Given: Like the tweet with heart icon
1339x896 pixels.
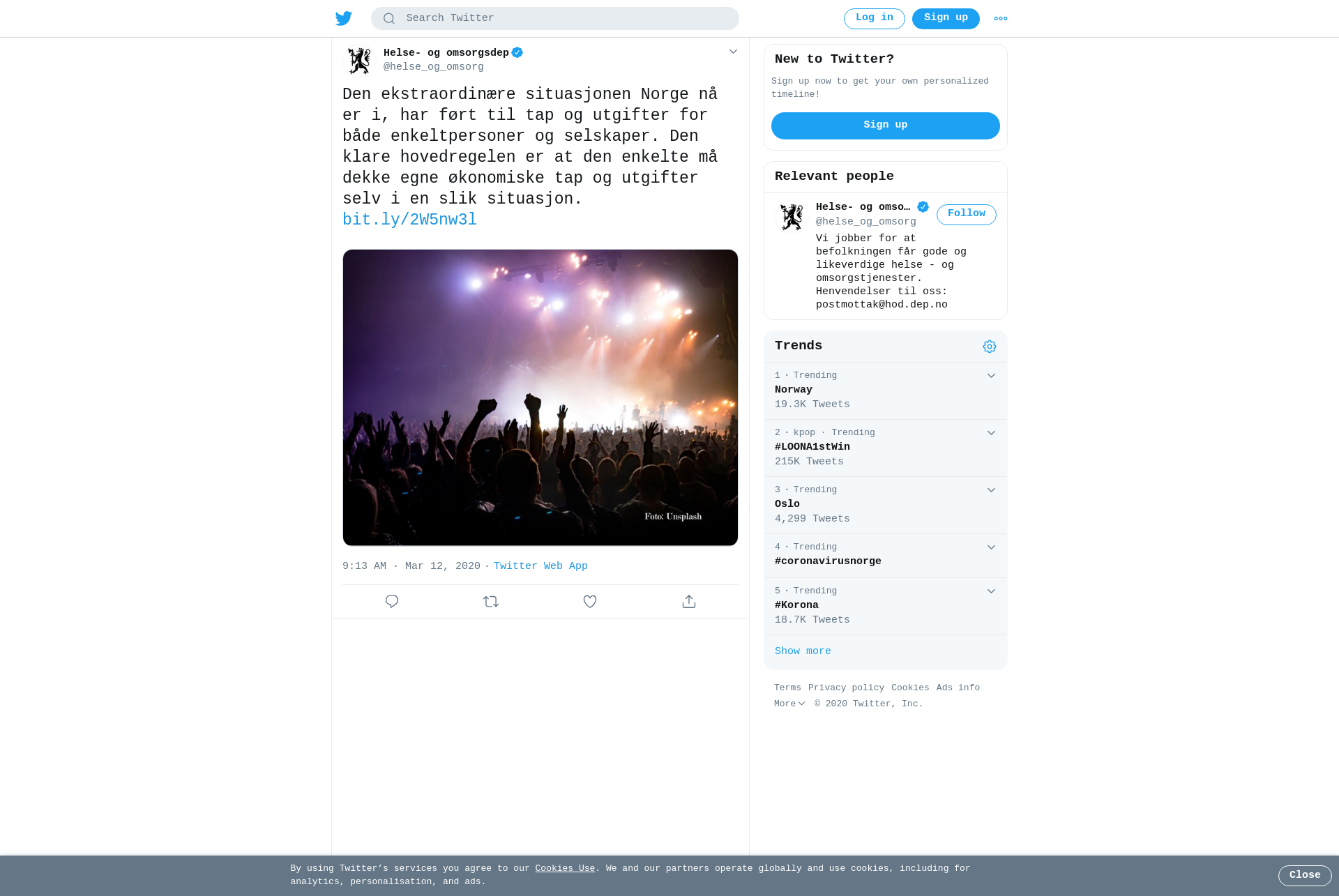Looking at the screenshot, I should pyautogui.click(x=590, y=601).
